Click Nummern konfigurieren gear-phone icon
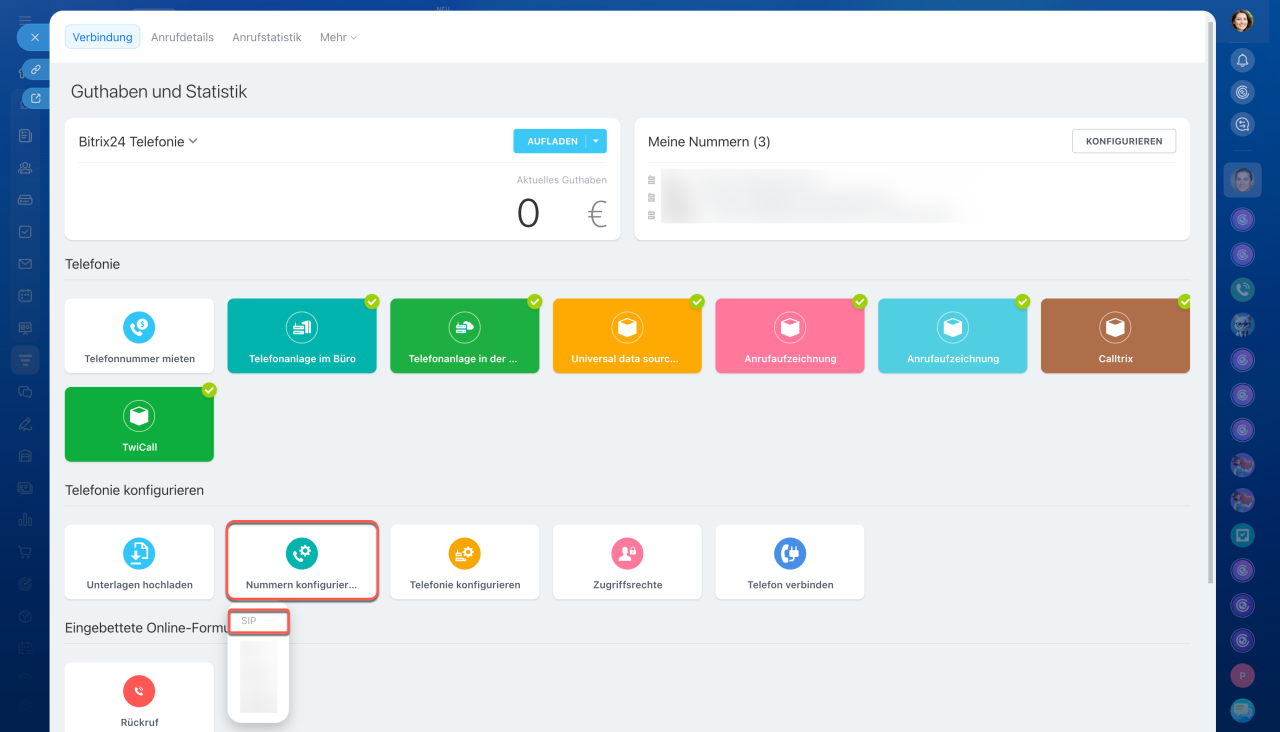 [301, 553]
